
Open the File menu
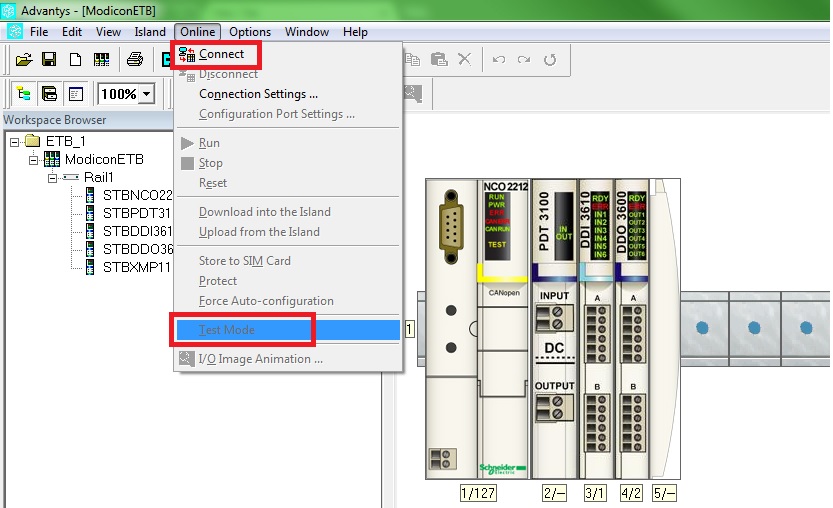(39, 32)
